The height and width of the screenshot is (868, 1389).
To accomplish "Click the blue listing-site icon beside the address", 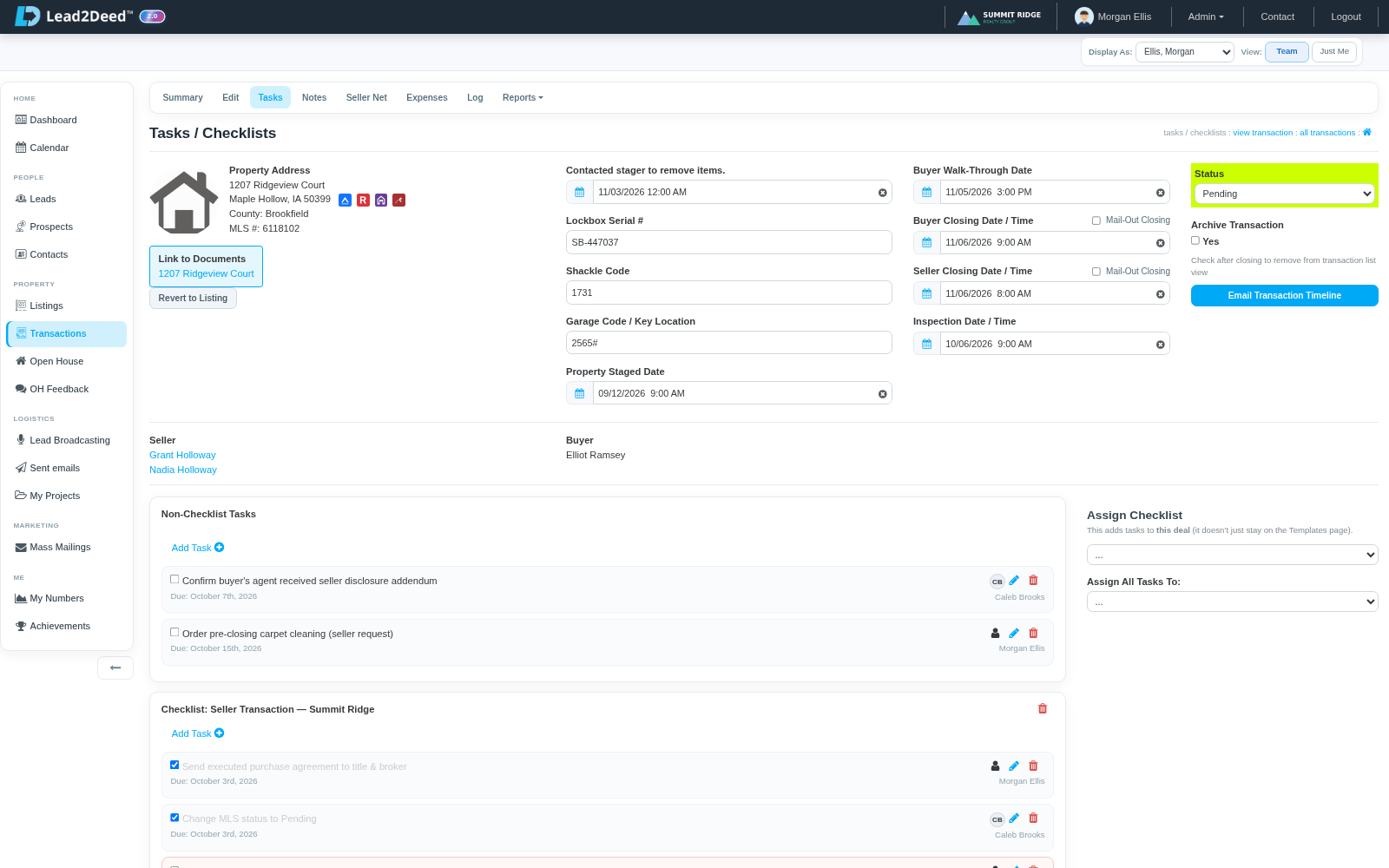I will pyautogui.click(x=345, y=200).
